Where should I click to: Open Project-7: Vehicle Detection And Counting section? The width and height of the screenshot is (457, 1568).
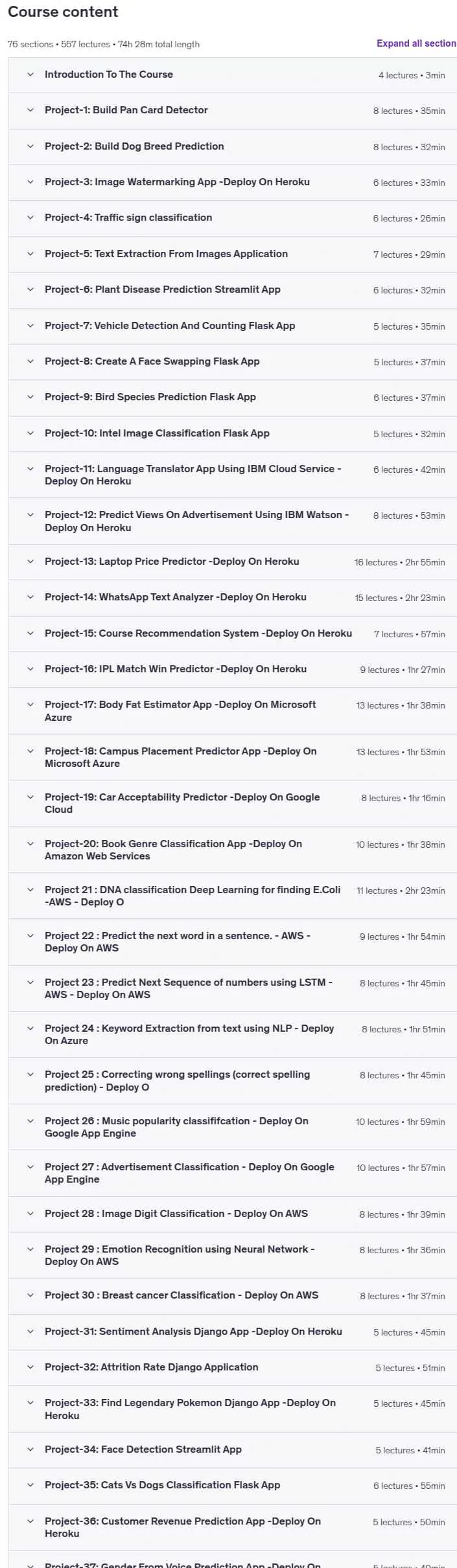pyautogui.click(x=232, y=326)
